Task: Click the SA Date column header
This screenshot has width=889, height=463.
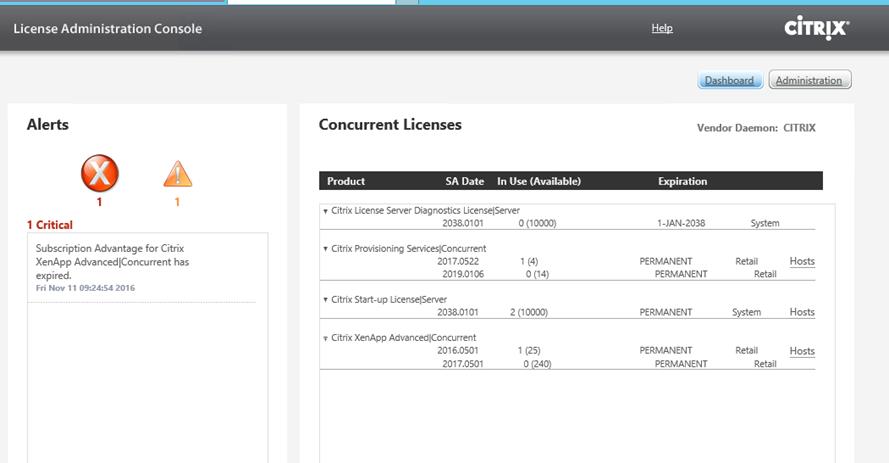Action: point(464,181)
